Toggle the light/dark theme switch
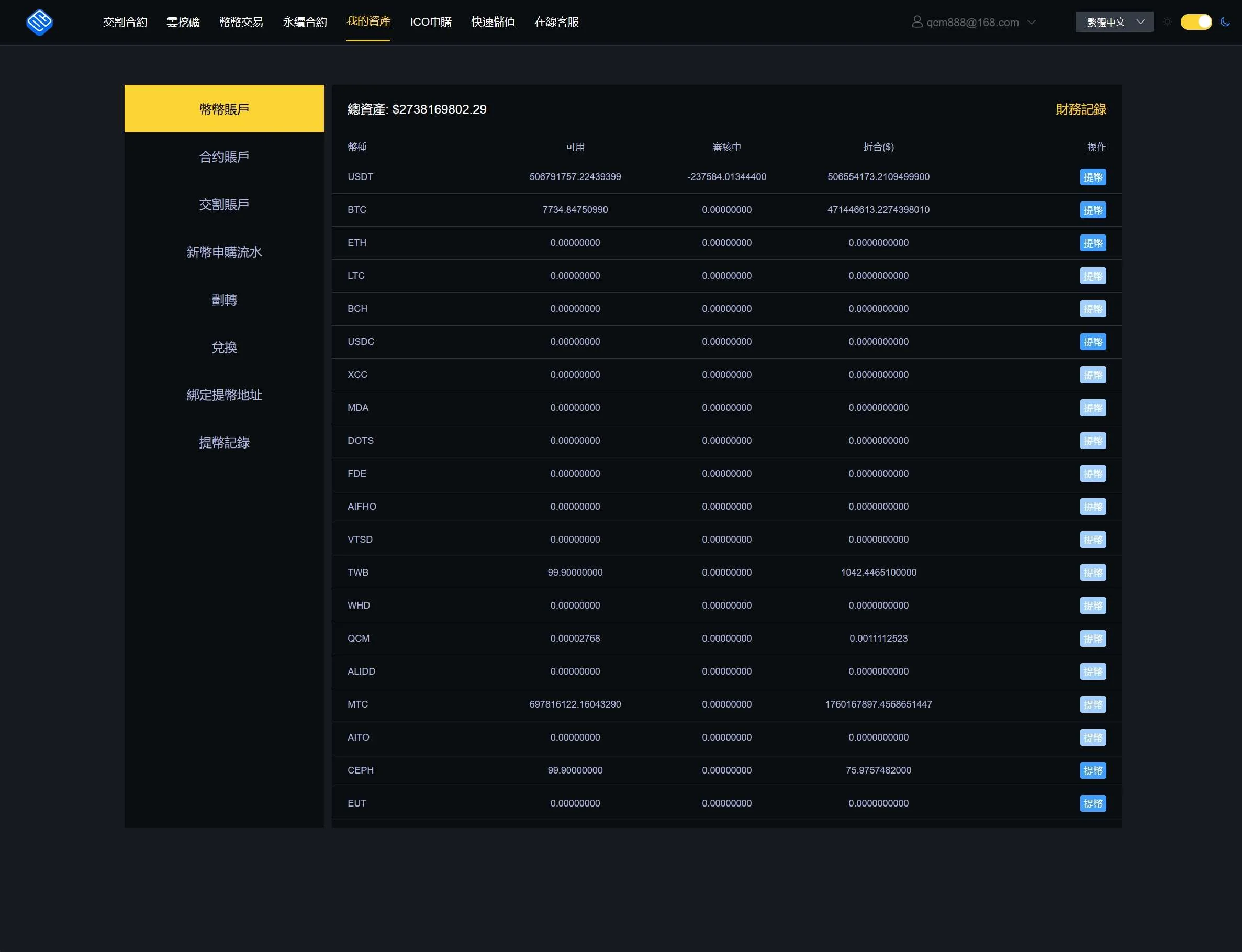Image resolution: width=1242 pixels, height=952 pixels. [1195, 22]
